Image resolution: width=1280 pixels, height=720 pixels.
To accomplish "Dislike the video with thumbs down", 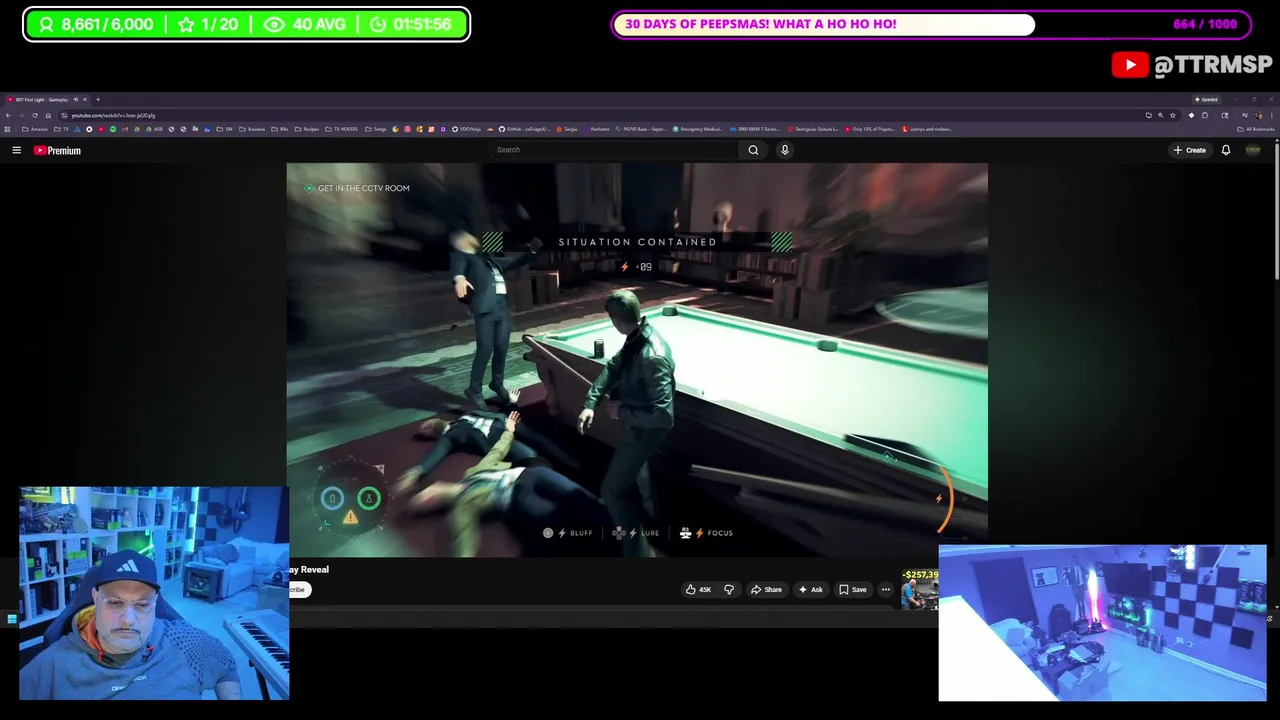I will click(x=729, y=590).
